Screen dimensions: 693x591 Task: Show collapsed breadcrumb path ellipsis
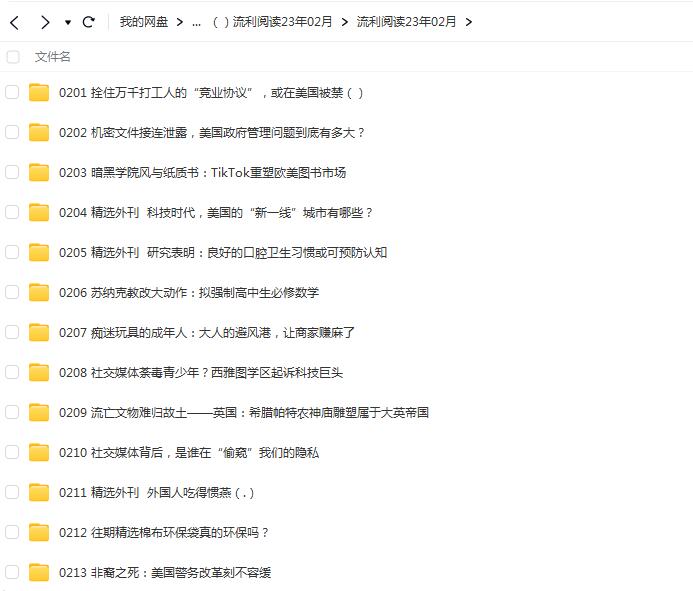coord(197,23)
